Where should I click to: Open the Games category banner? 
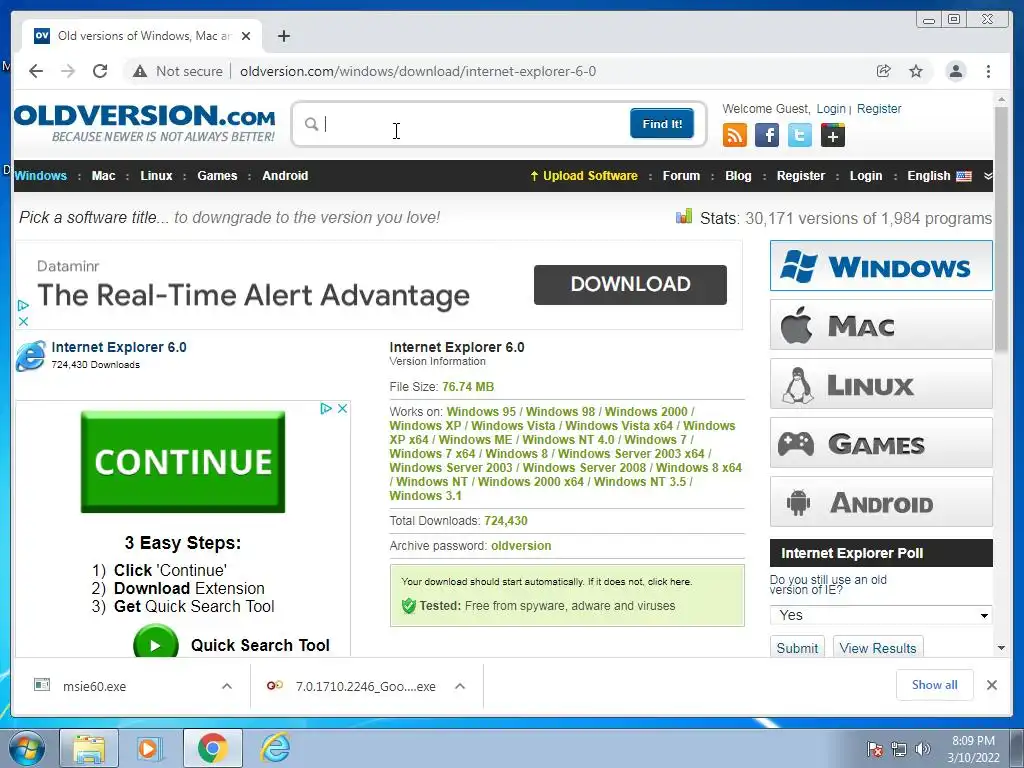point(881,443)
